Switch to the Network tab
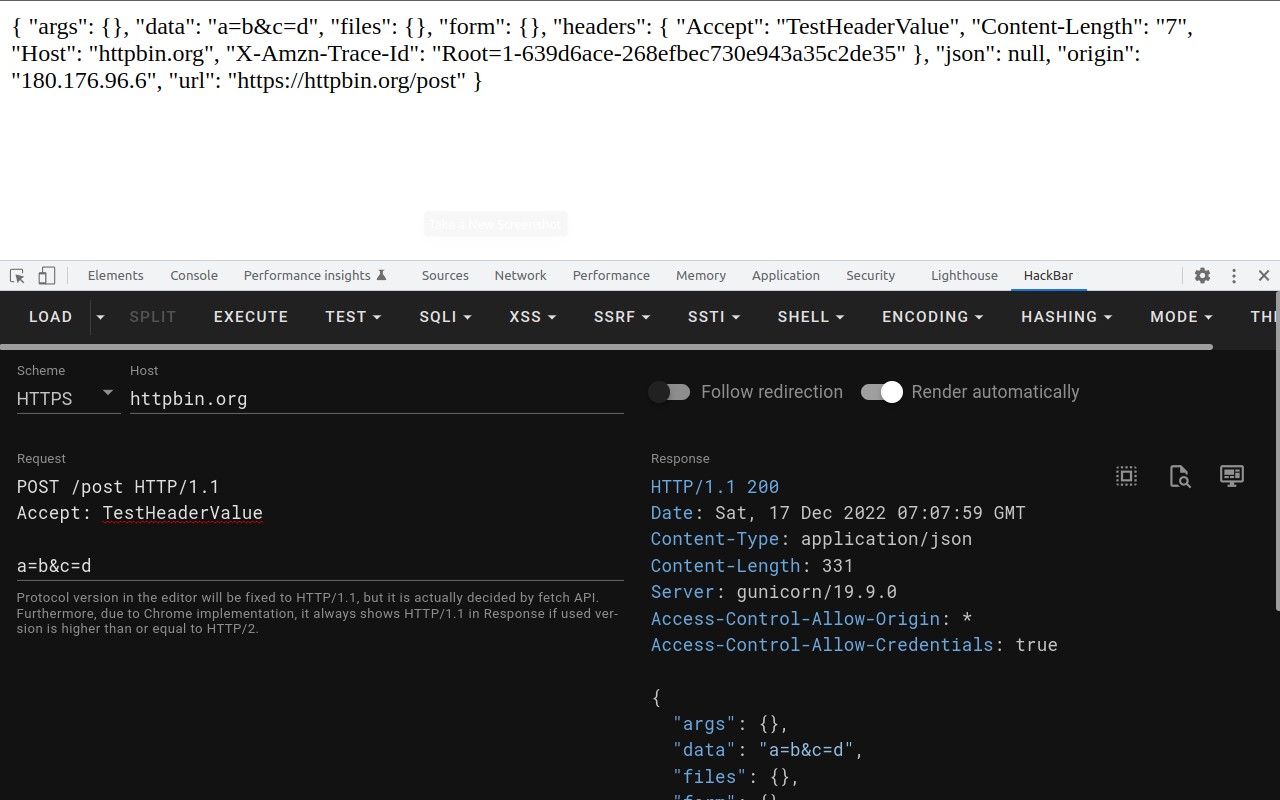Image resolution: width=1280 pixels, height=800 pixels. point(520,276)
